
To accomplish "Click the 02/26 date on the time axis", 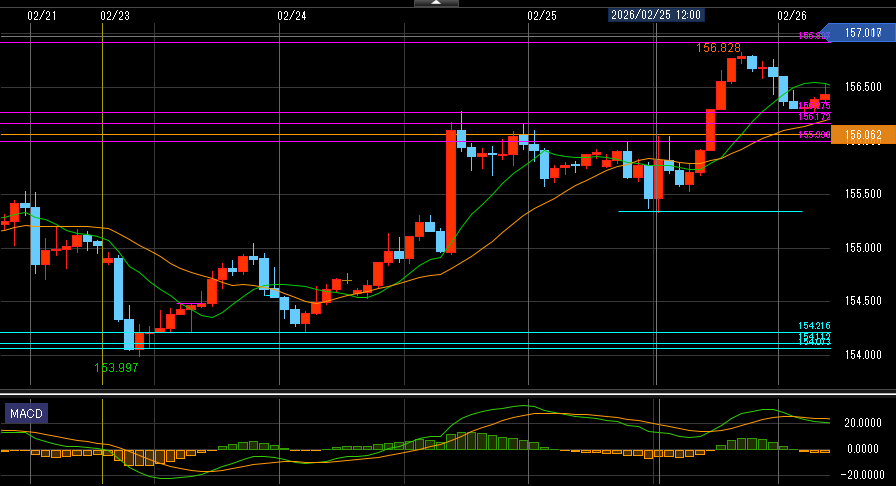I will tap(791, 15).
